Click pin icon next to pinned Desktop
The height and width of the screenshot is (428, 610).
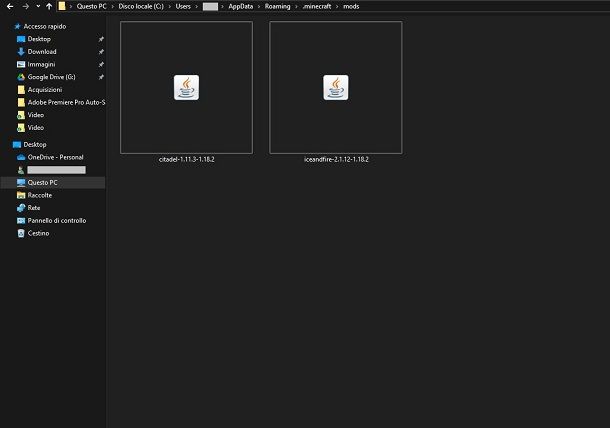(101, 39)
